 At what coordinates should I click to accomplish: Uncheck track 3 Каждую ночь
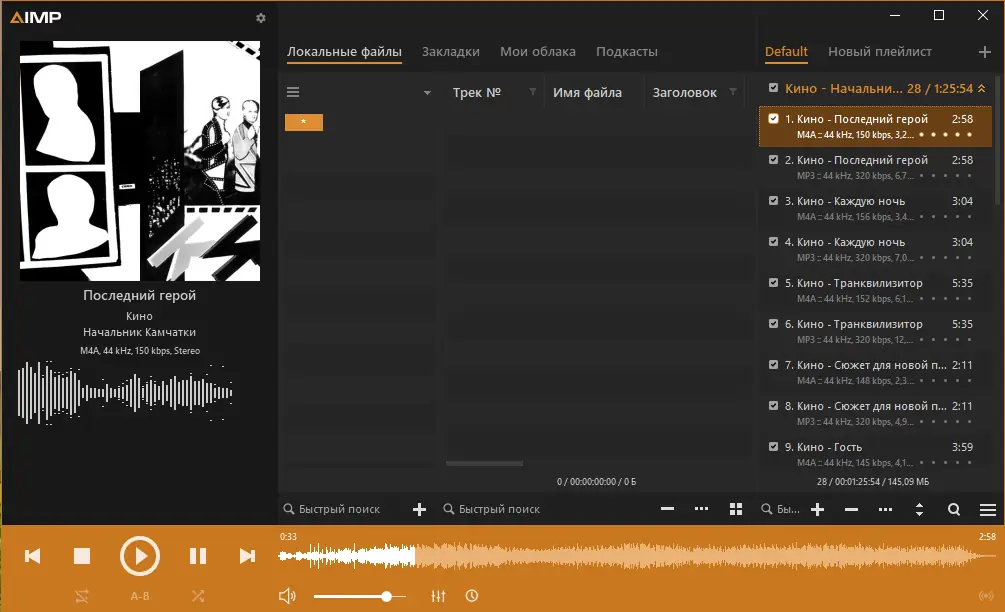(x=774, y=201)
